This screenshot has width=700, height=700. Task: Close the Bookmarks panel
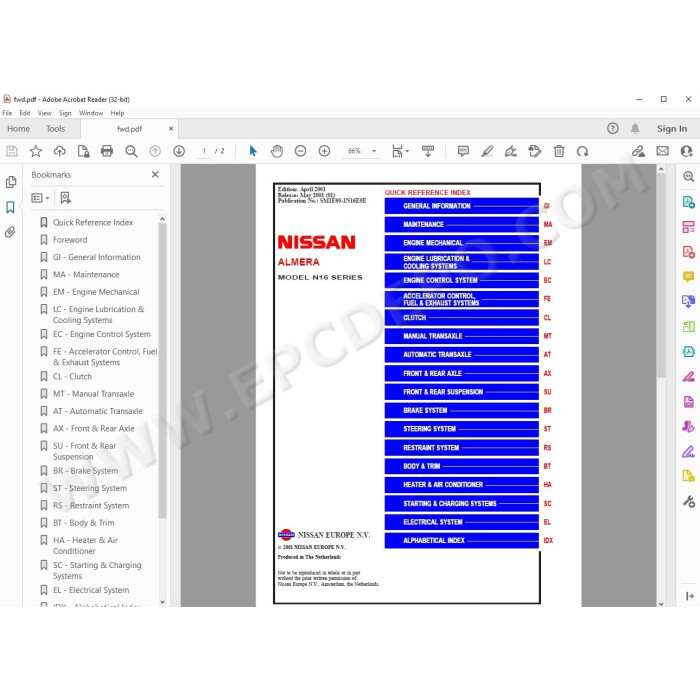155,175
